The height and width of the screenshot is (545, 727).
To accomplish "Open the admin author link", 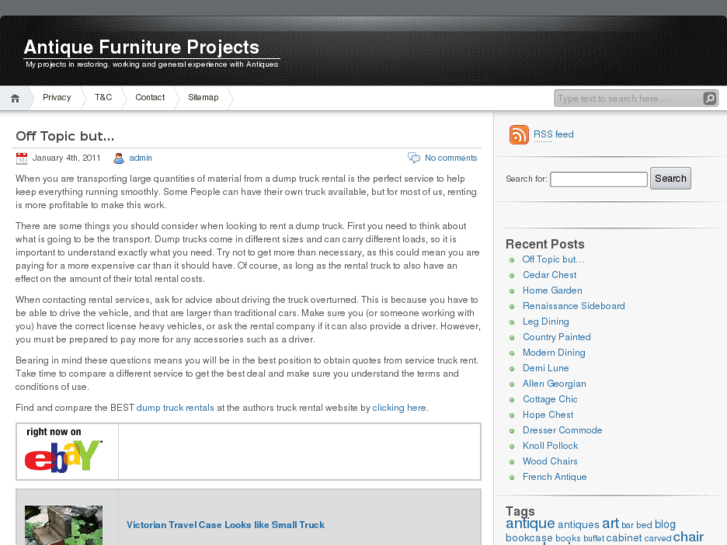I will (140, 158).
